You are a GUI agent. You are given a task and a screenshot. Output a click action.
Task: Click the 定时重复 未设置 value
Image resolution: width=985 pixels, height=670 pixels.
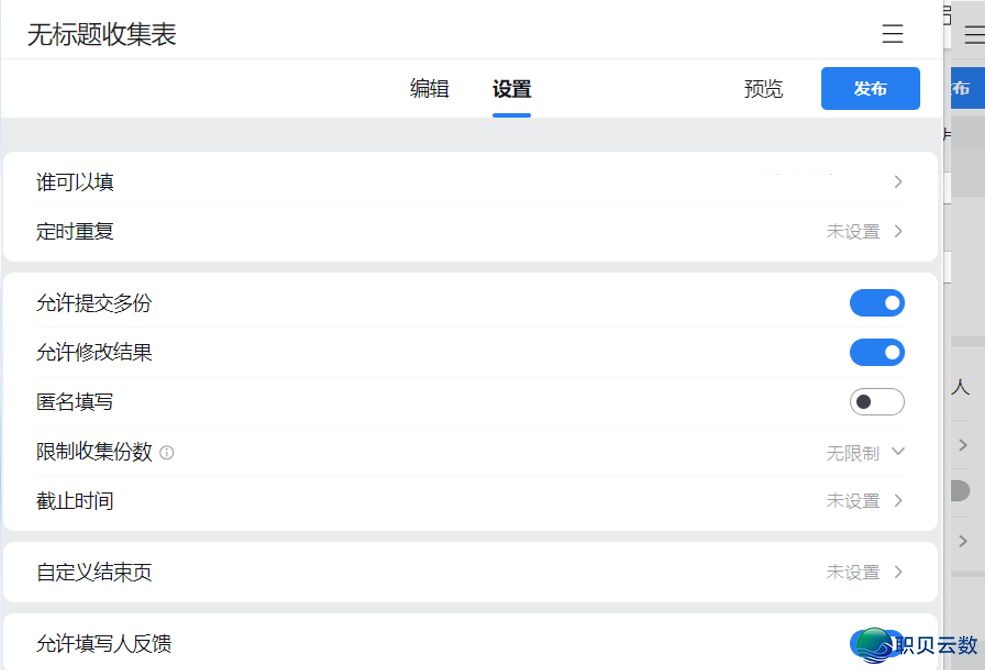852,232
